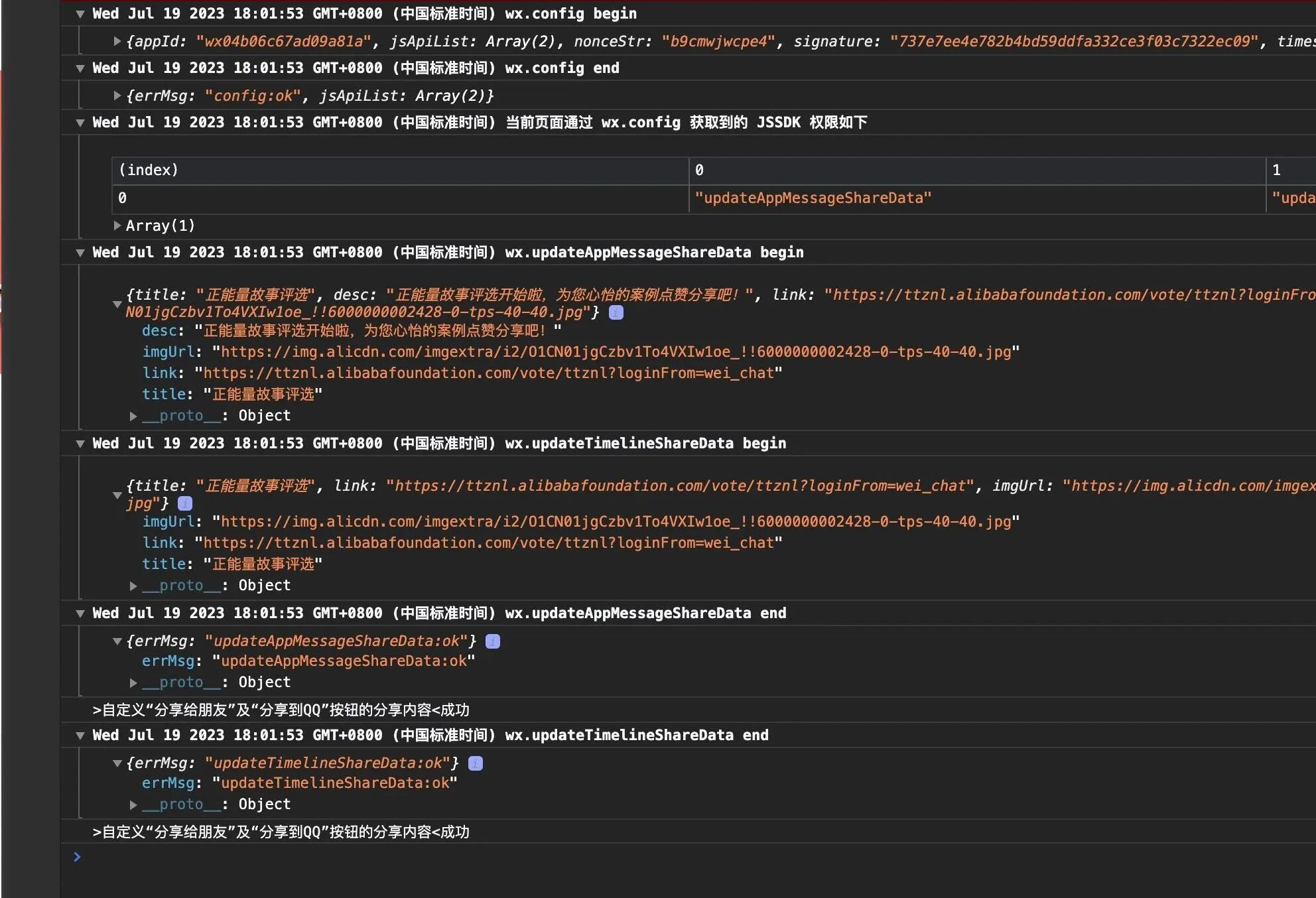Expand the Array(1) entry below the table
The width and height of the screenshot is (1316, 898).
117,225
